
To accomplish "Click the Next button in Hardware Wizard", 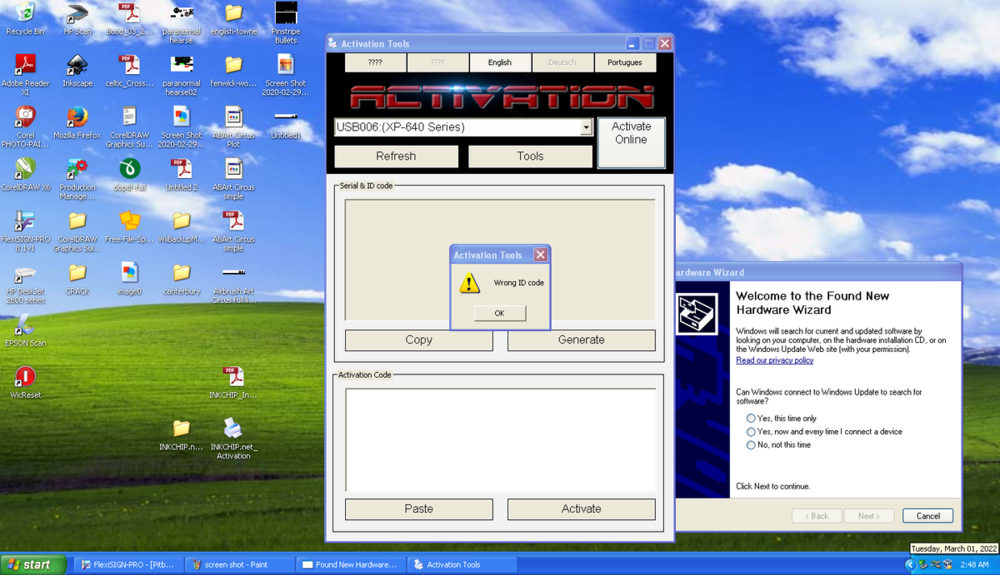I will [x=869, y=516].
